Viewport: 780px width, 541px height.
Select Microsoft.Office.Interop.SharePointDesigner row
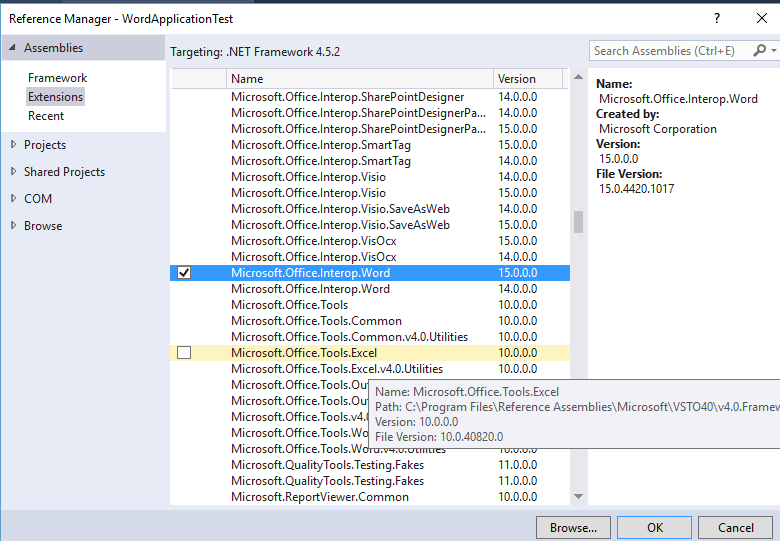370,97
